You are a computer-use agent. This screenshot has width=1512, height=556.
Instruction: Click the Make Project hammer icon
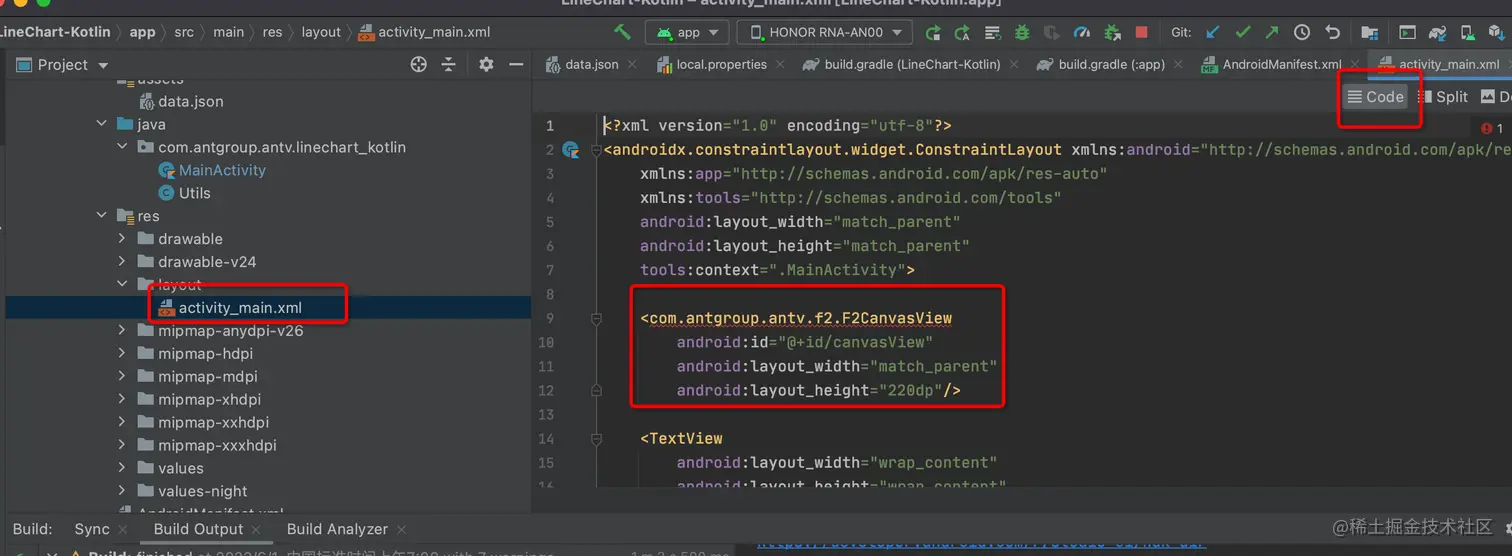coord(623,32)
